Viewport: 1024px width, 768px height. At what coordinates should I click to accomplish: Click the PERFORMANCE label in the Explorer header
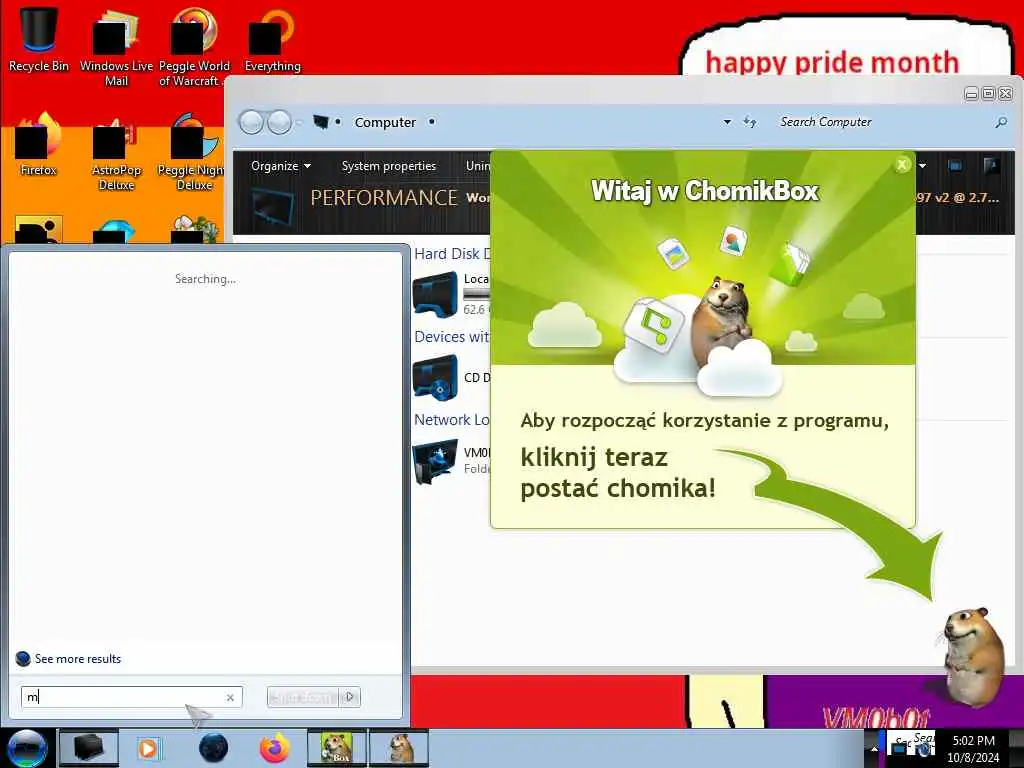[384, 198]
